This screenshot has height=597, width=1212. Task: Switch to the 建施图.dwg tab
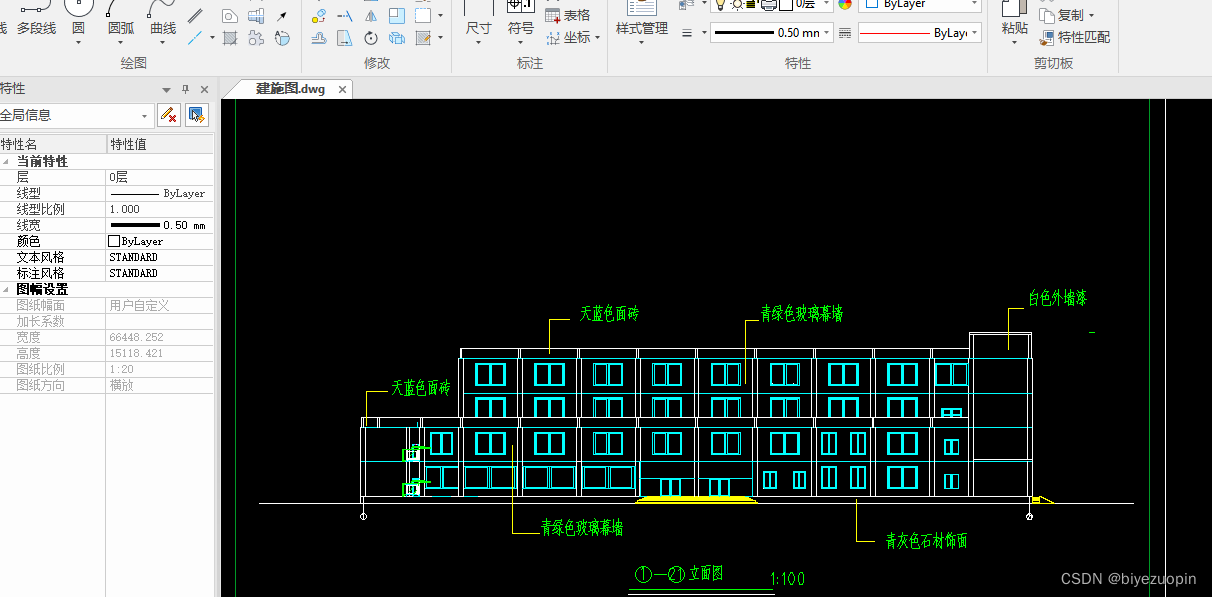(x=290, y=89)
